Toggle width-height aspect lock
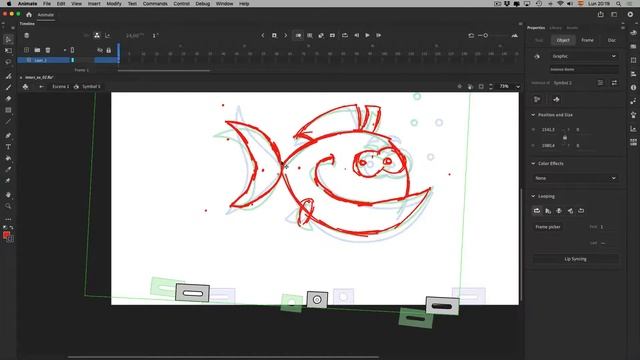The image size is (640, 360). (x=565, y=138)
